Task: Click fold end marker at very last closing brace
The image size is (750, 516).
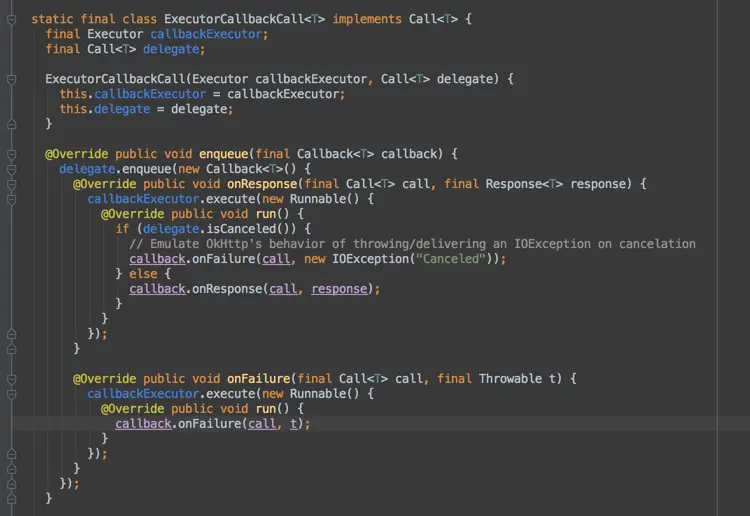Action: click(11, 498)
